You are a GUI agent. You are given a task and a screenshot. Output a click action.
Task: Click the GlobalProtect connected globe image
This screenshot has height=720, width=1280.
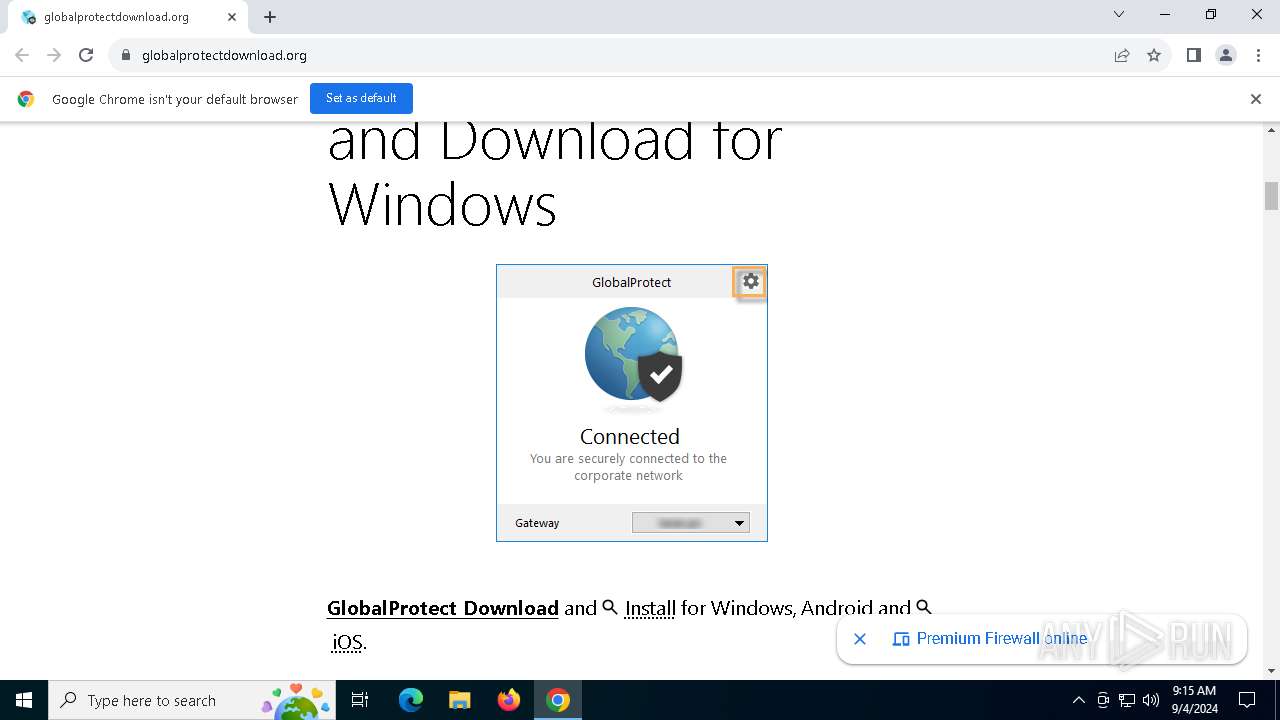632,355
